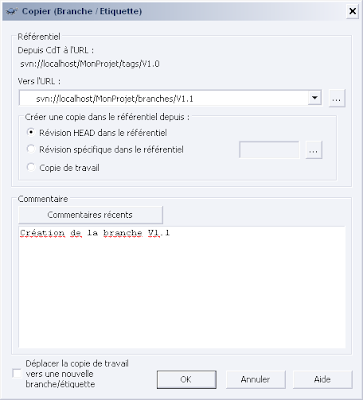This screenshot has width=363, height=400.
Task: Select Révision HEAD dans le référentiel
Action: 97,133
